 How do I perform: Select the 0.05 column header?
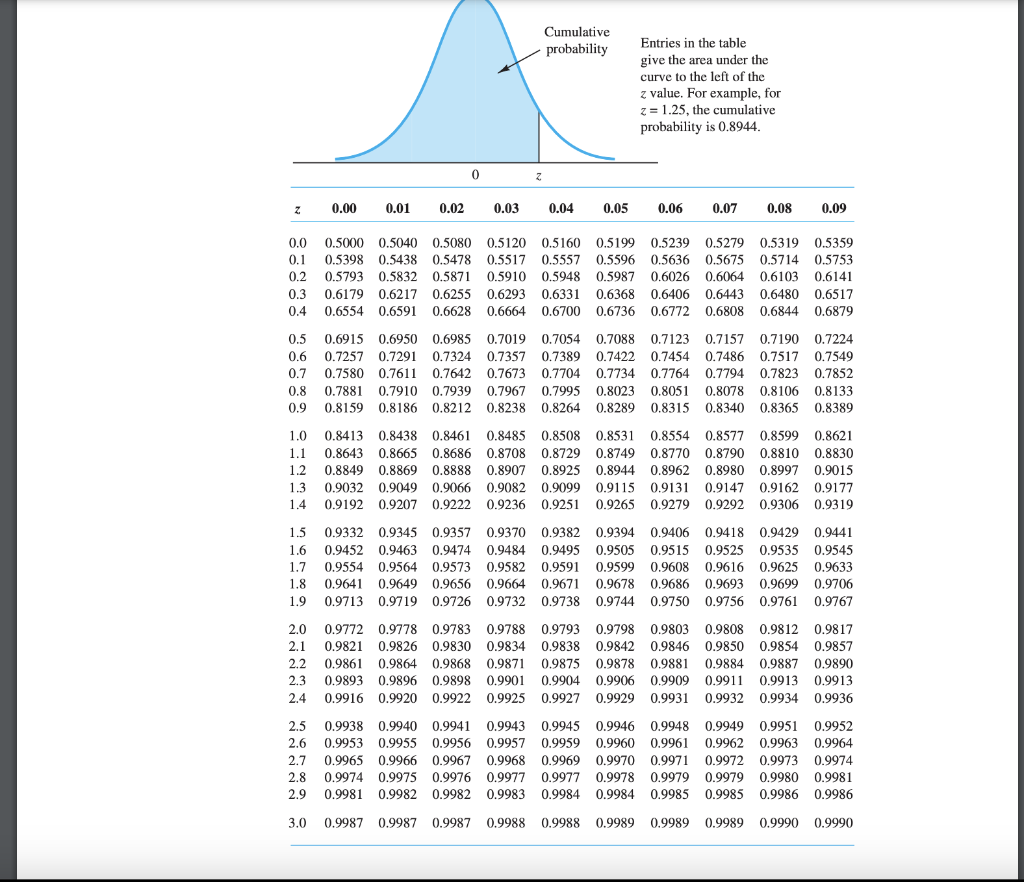click(x=616, y=208)
